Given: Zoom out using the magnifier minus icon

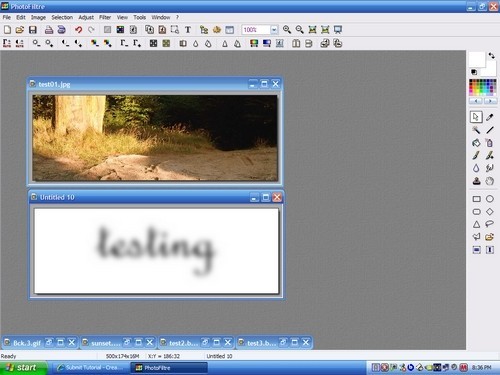Looking at the screenshot, I should pos(299,30).
